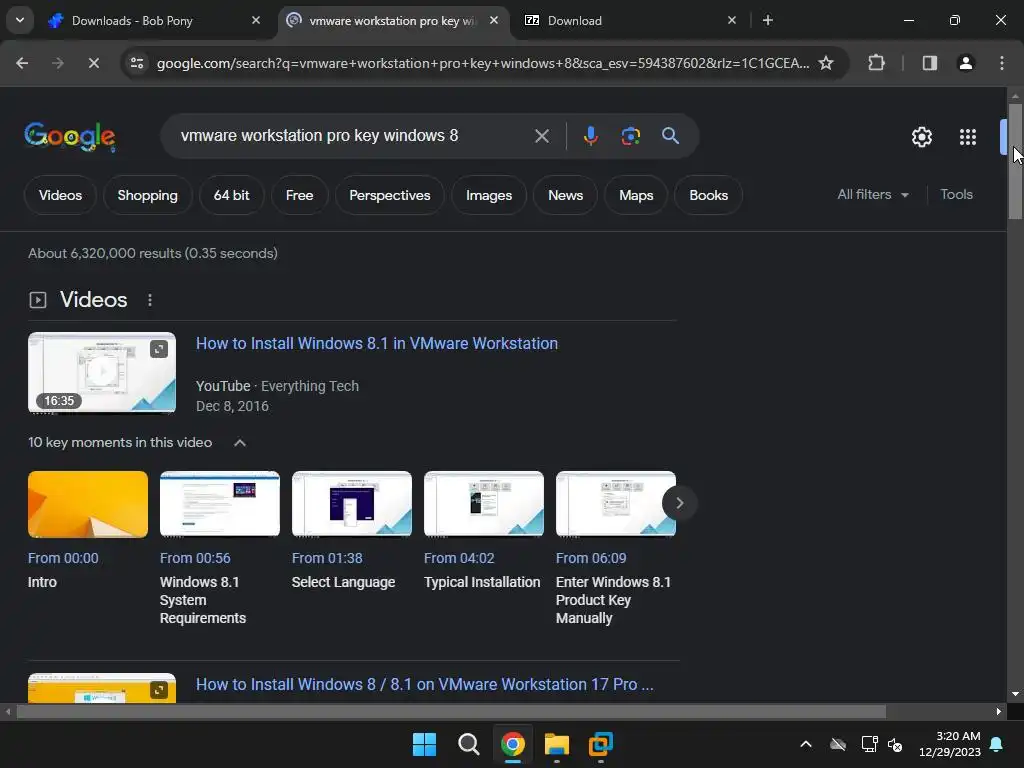The image size is (1024, 768).
Task: Stop loading the page
Action: 93,63
